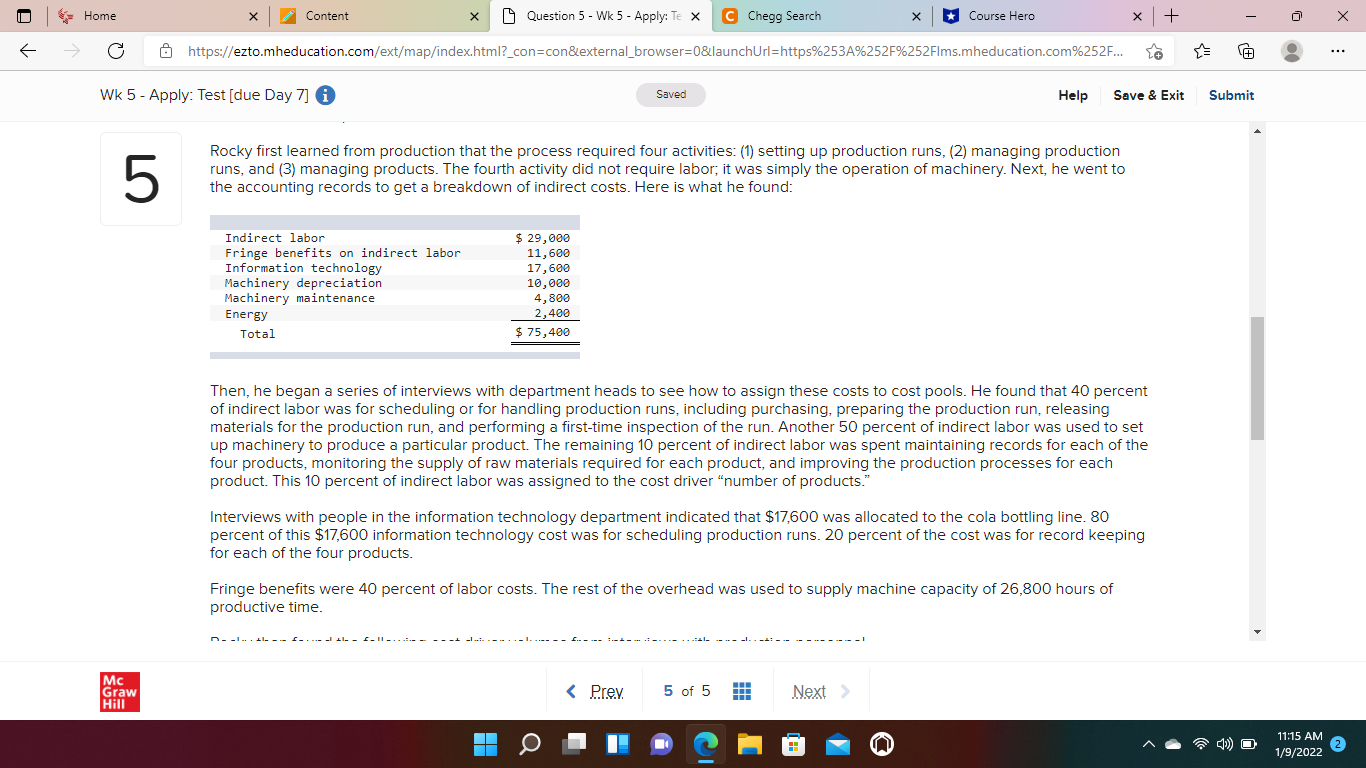Click the "Machinery depreciation" row label
1366x768 pixels.
pos(303,283)
